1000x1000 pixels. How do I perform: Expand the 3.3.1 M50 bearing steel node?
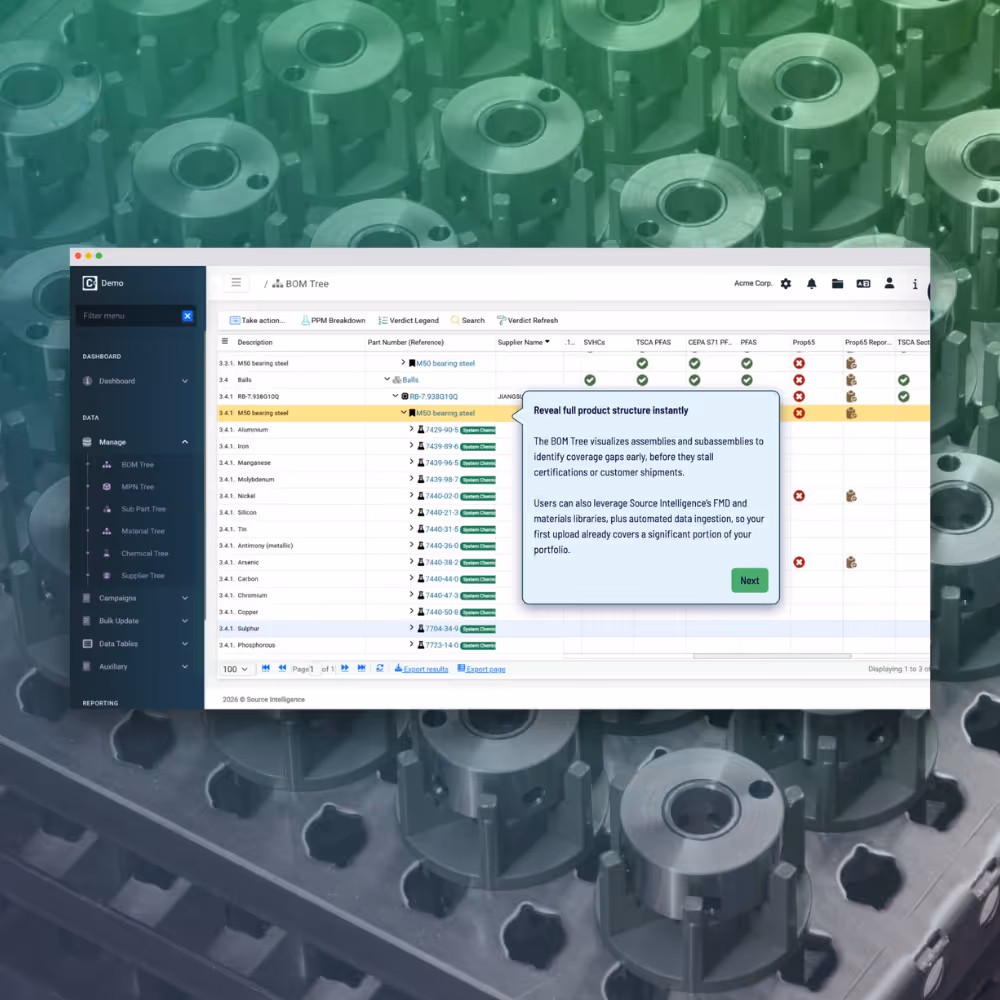(x=403, y=362)
